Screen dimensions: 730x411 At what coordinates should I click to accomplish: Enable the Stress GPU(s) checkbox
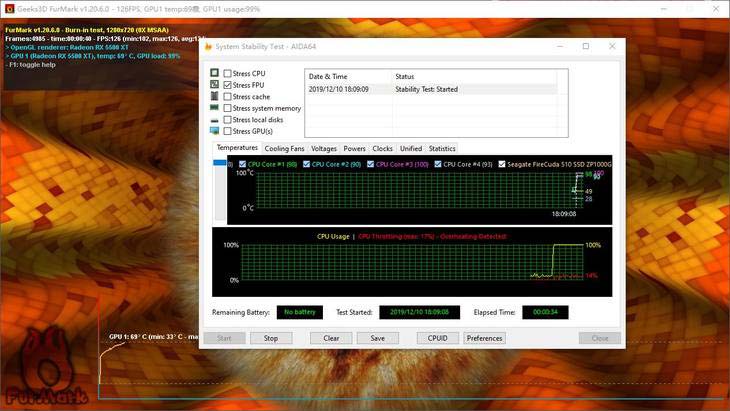228,131
